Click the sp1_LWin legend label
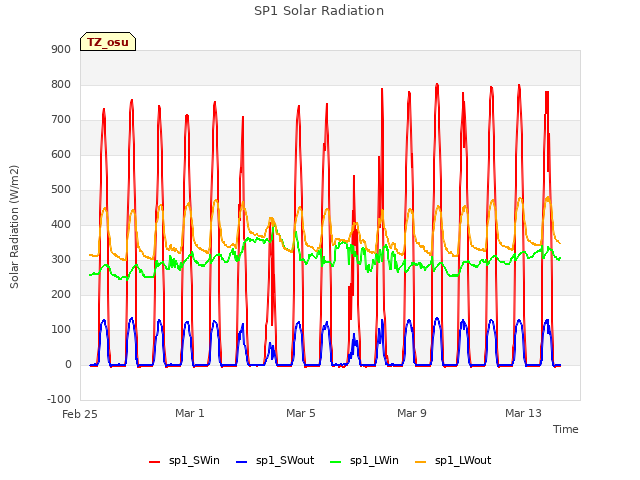The width and height of the screenshot is (640, 480). (x=374, y=461)
